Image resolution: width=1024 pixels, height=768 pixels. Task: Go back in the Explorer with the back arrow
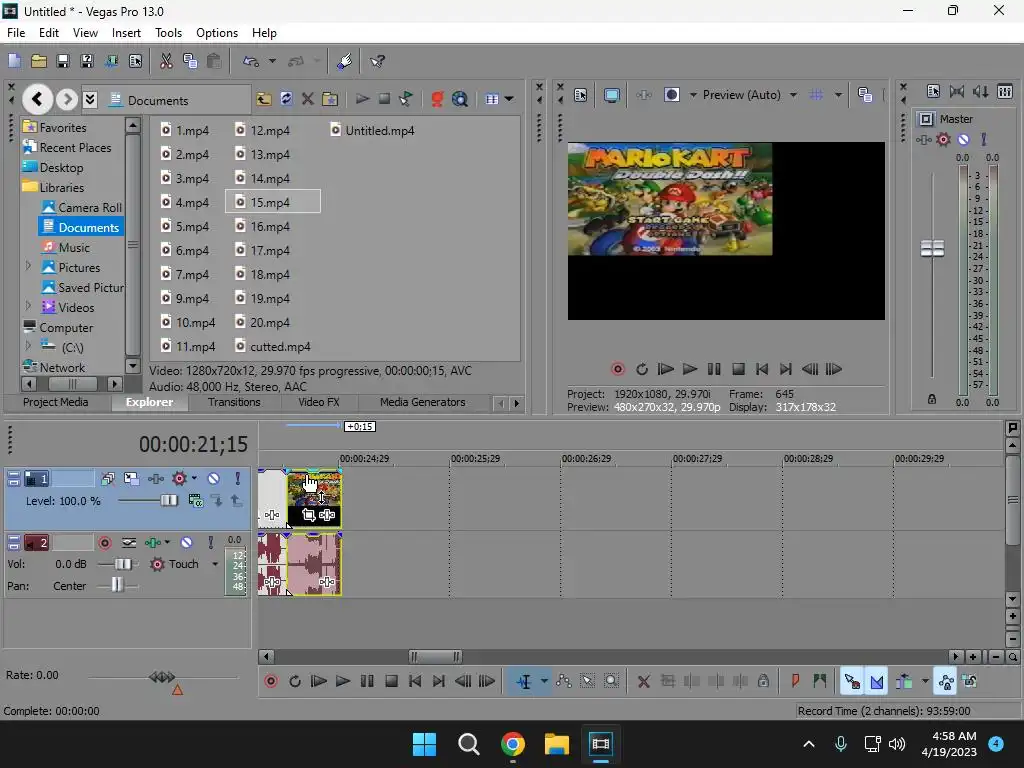click(x=37, y=99)
